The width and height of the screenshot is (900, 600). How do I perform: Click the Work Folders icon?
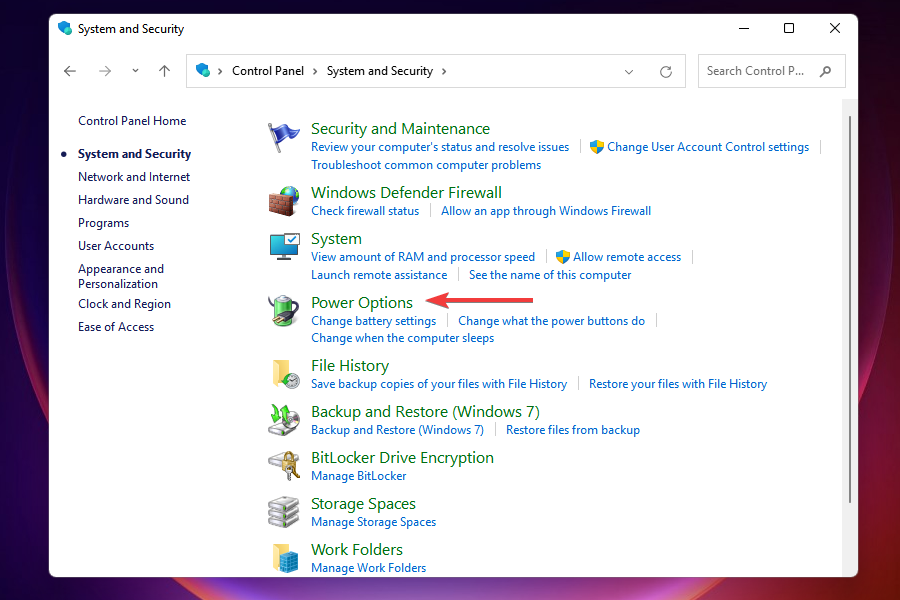click(x=286, y=558)
